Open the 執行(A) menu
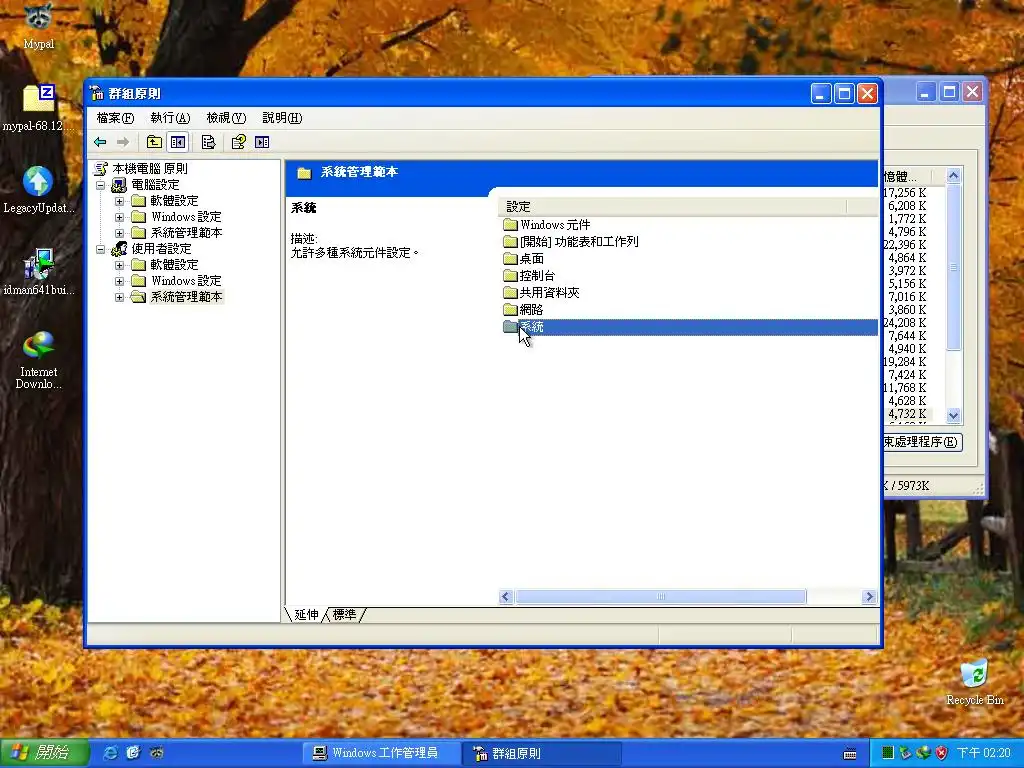 click(170, 118)
